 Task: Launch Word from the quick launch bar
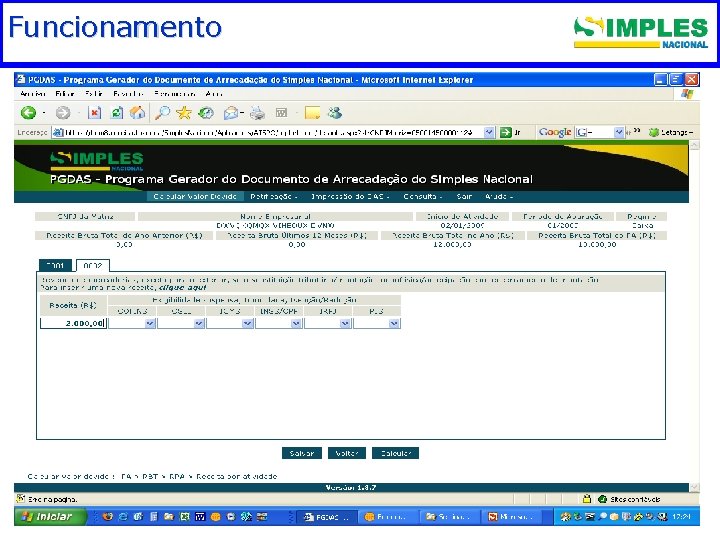point(200,517)
